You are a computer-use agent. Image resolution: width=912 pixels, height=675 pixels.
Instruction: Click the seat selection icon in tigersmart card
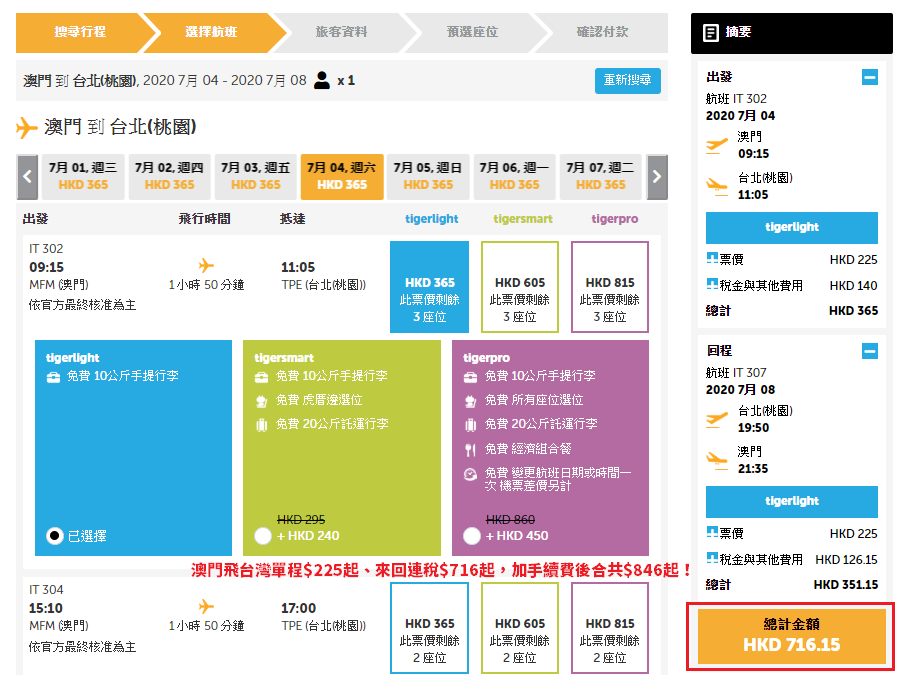(x=262, y=401)
